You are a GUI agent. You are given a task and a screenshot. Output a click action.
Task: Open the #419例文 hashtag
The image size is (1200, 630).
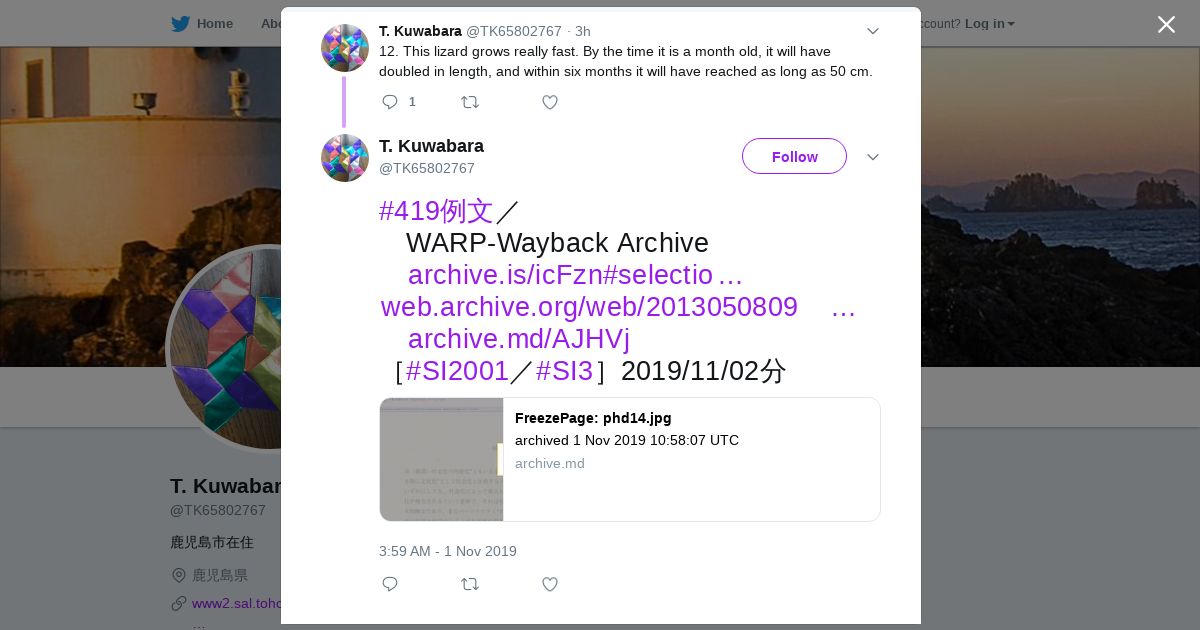(436, 211)
